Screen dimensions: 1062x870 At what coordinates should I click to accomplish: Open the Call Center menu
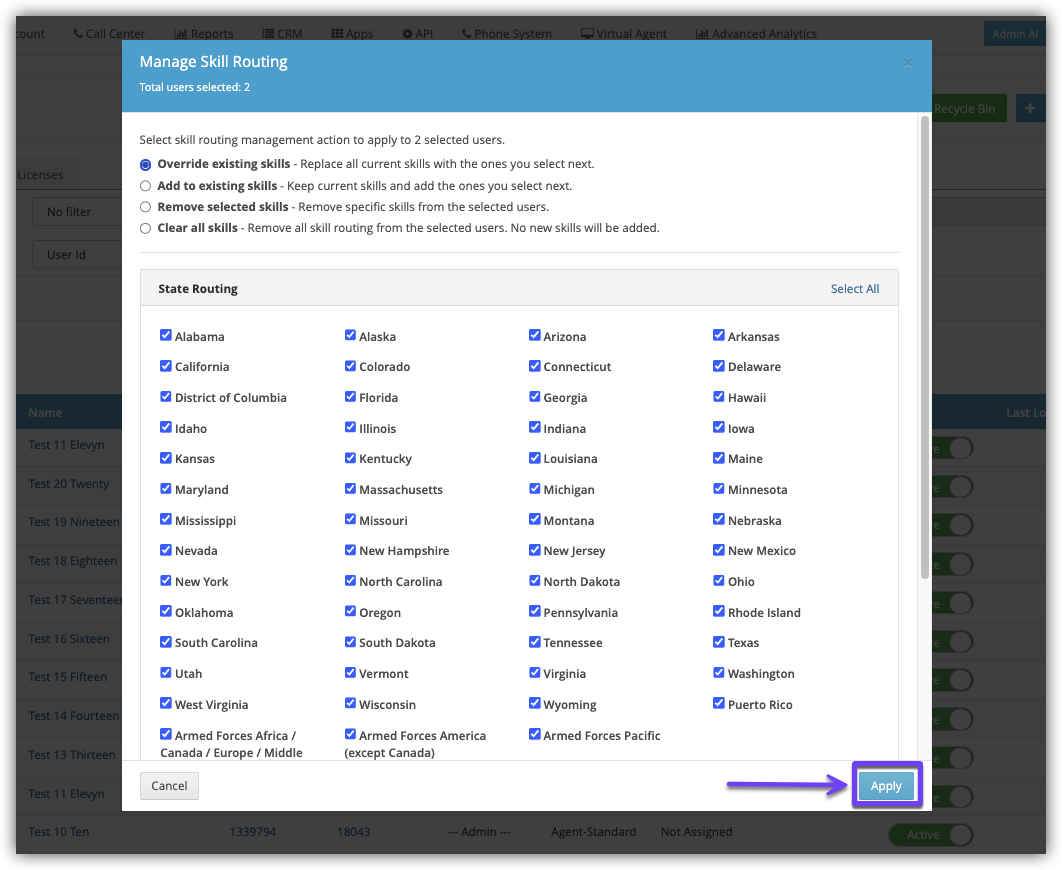(x=109, y=33)
